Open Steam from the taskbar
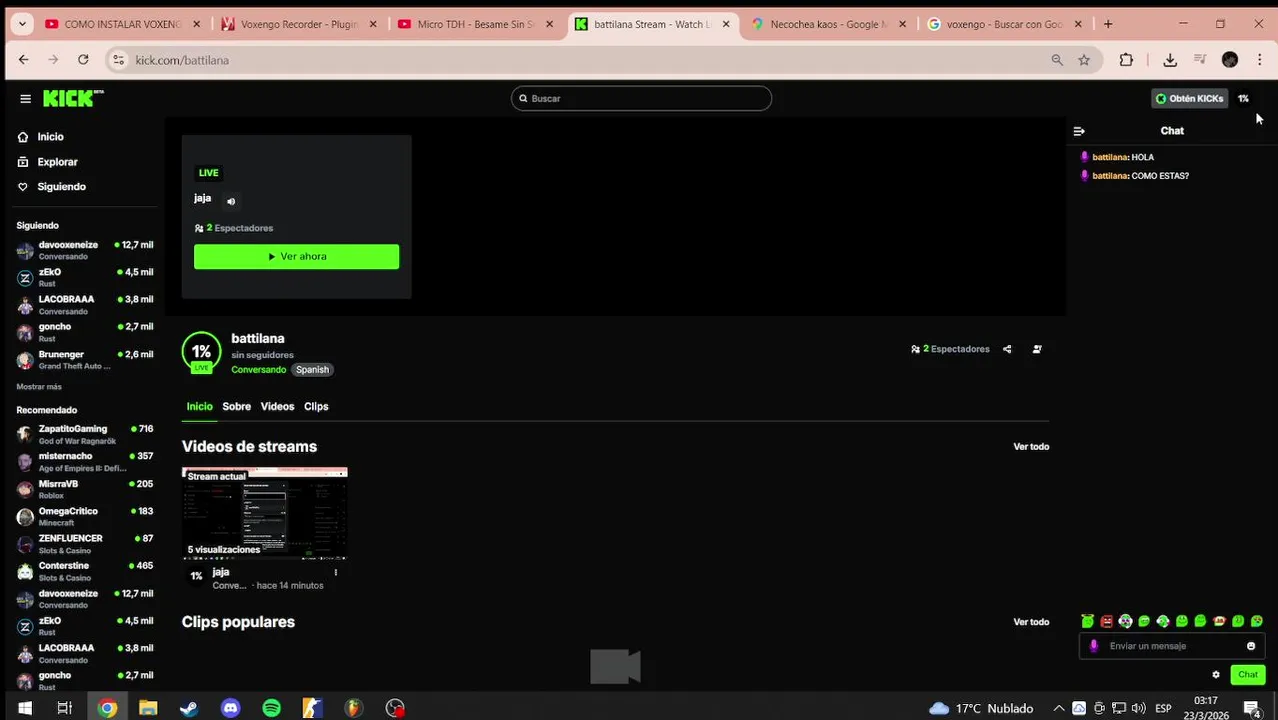Image resolution: width=1278 pixels, height=720 pixels. [x=189, y=708]
